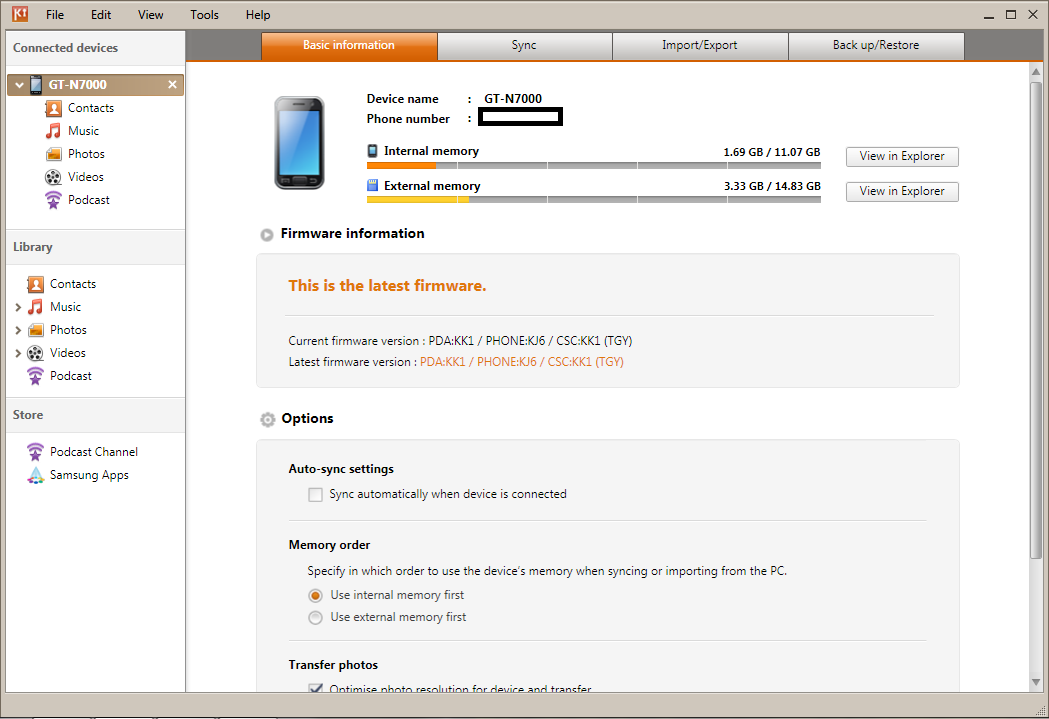
Task: Open the View menu
Action: 151,15
